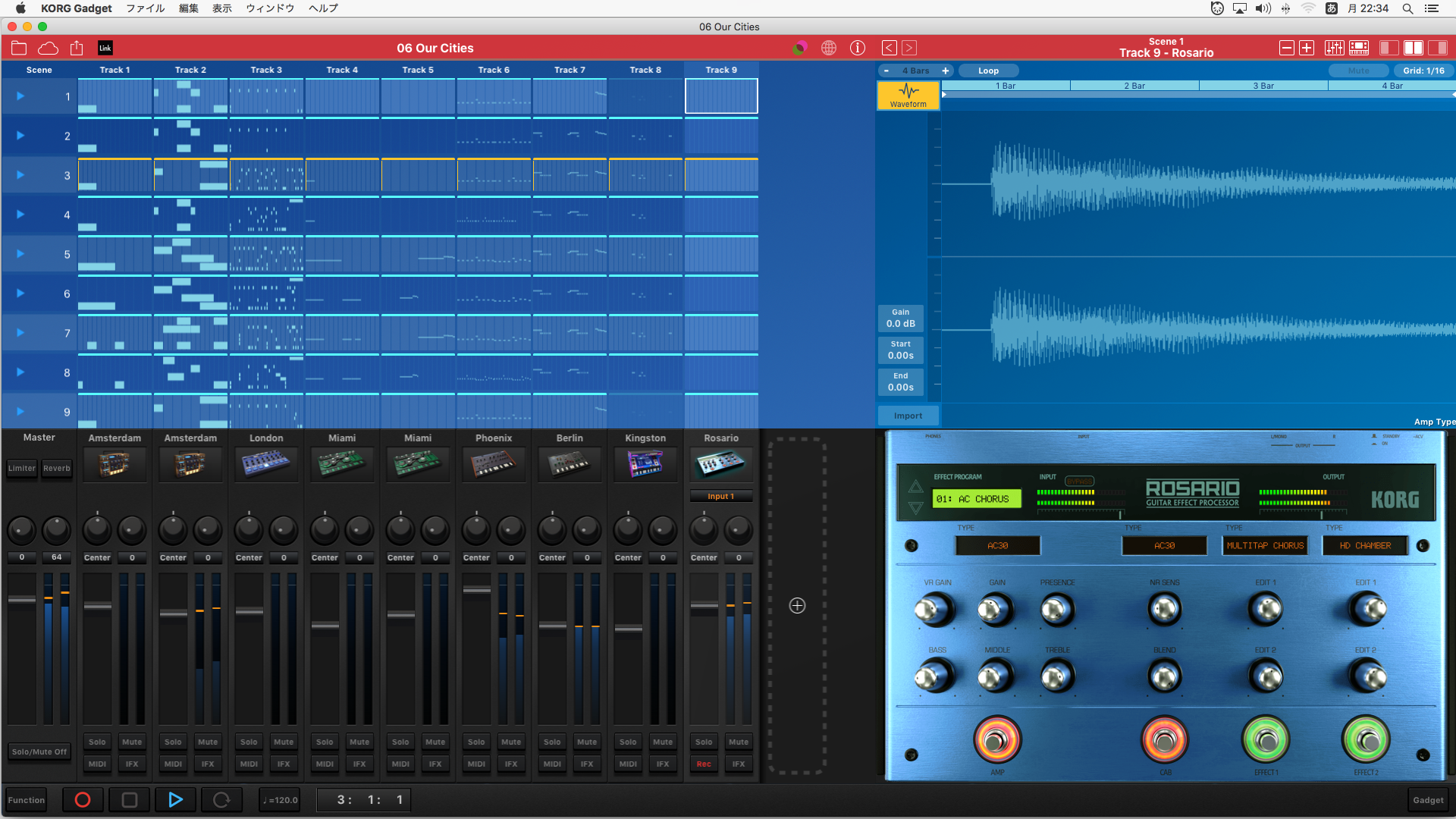Click the Master volume fader
This screenshot has height=819, width=1456.
click(x=22, y=599)
